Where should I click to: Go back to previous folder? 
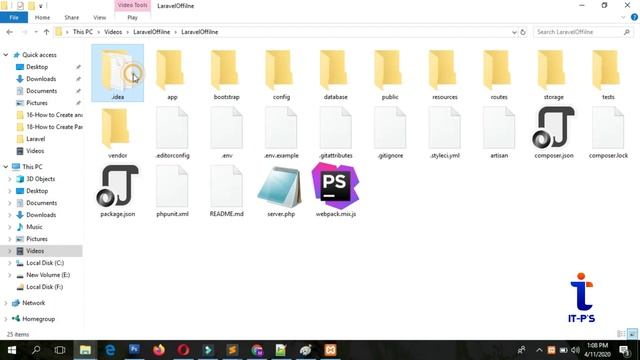(10, 32)
